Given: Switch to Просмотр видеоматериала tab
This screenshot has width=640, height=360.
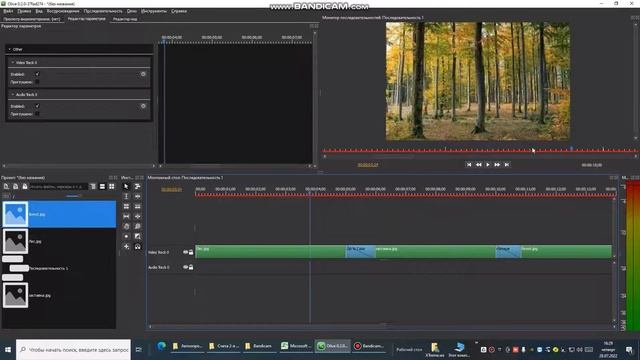Looking at the screenshot, I should click(x=32, y=19).
